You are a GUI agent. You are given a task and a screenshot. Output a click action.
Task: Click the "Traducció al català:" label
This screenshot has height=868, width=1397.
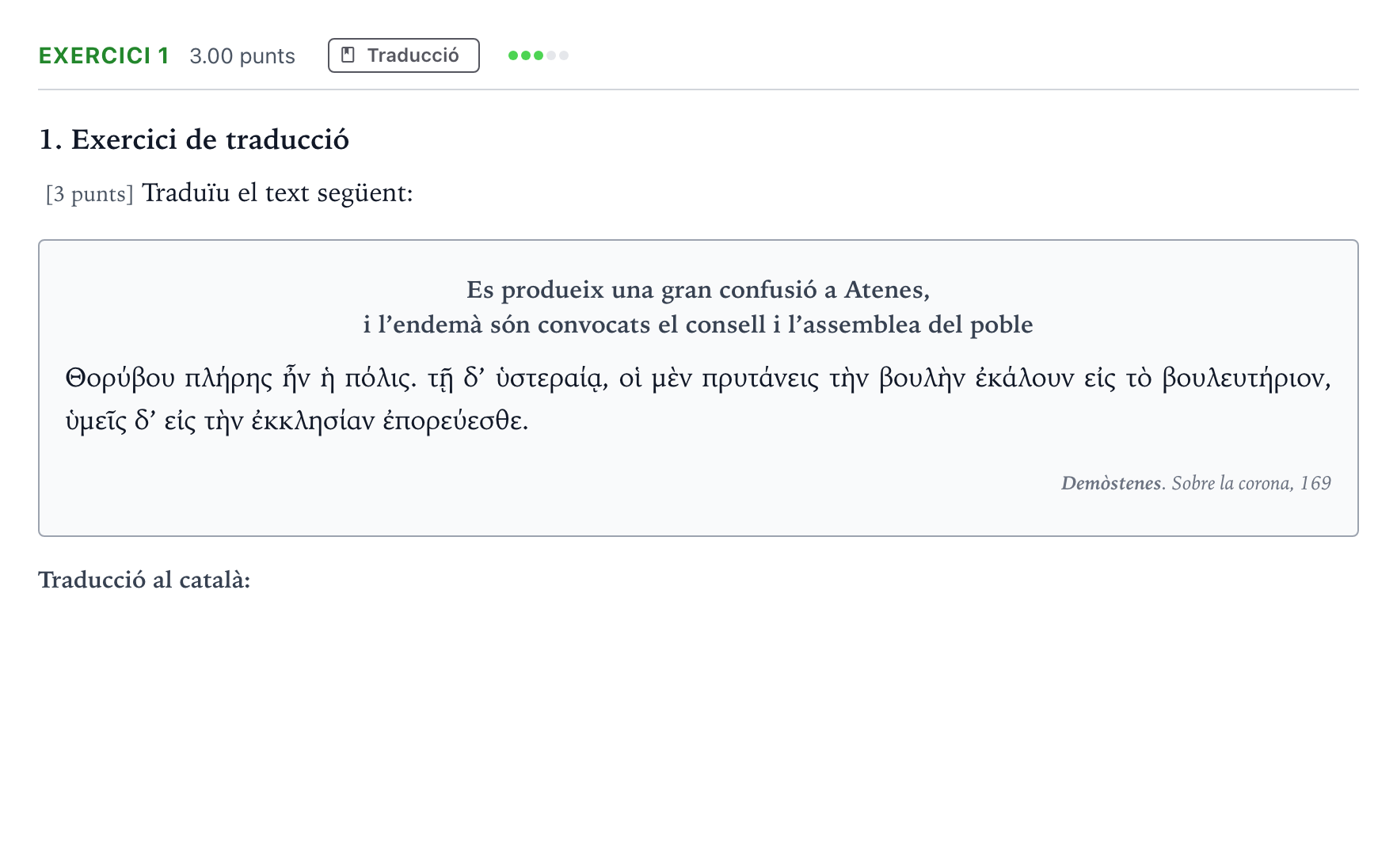pyautogui.click(x=144, y=581)
